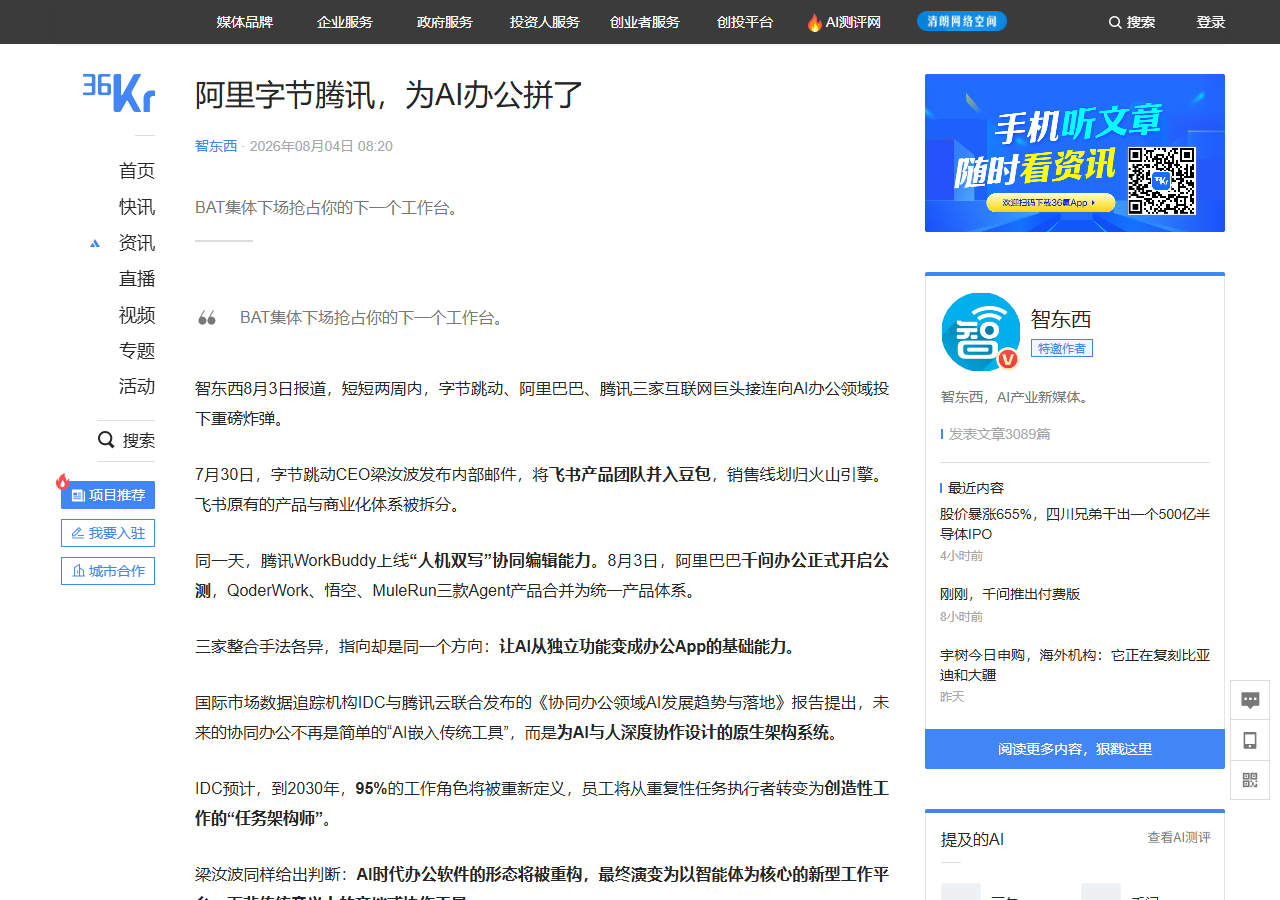Navigate to 快讯 in sidebar

(x=137, y=207)
